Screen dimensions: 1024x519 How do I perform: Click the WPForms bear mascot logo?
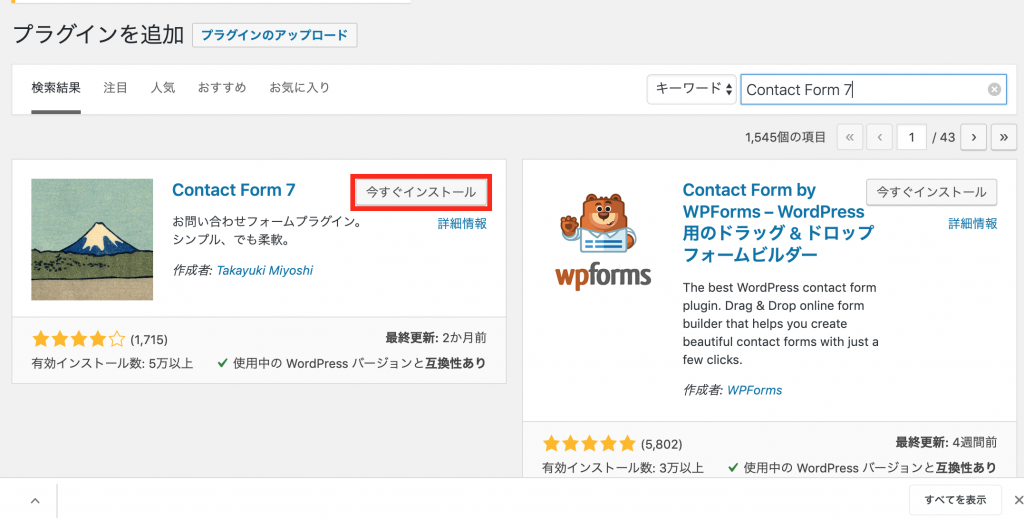603,241
